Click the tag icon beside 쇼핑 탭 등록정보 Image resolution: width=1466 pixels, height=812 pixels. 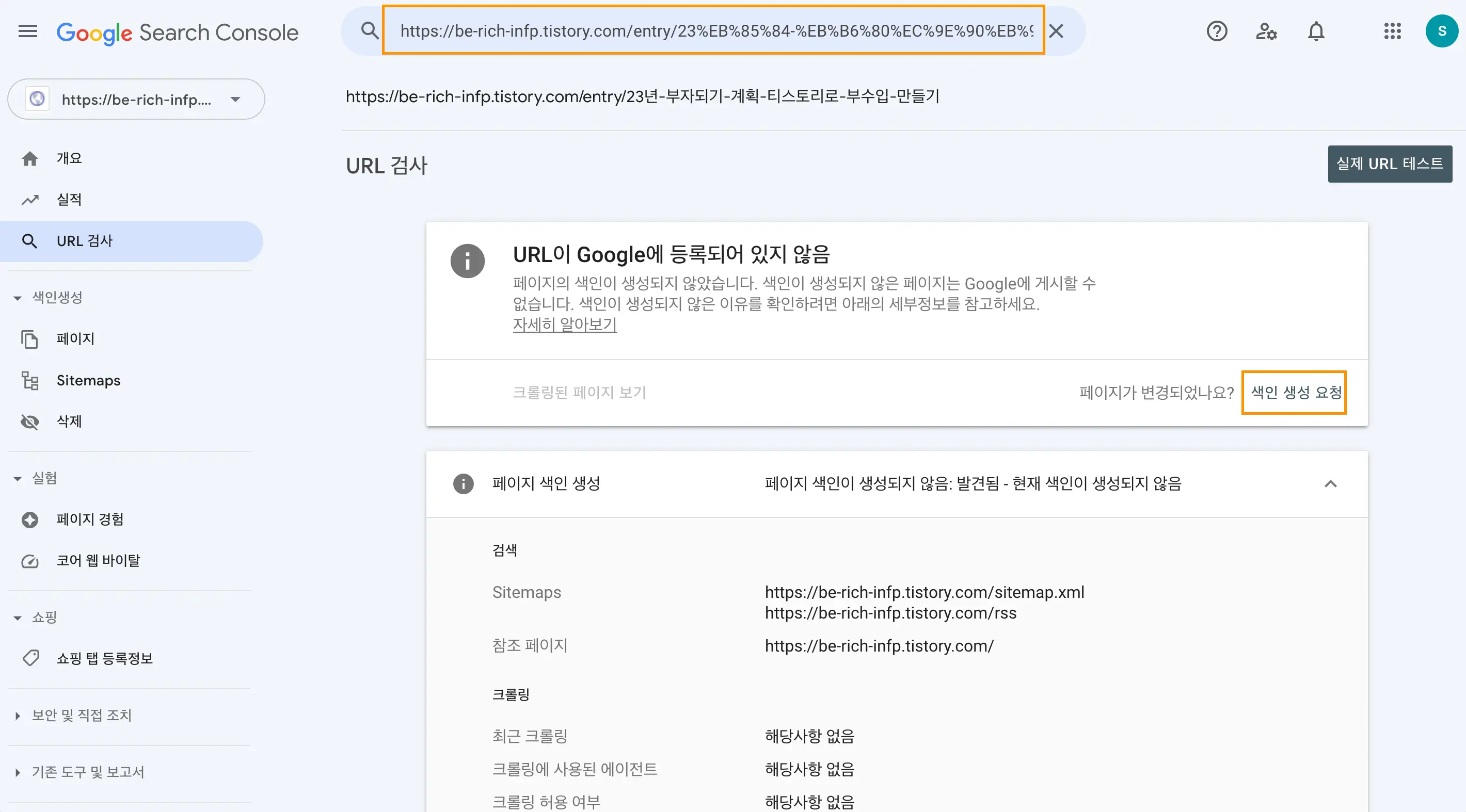[31, 658]
